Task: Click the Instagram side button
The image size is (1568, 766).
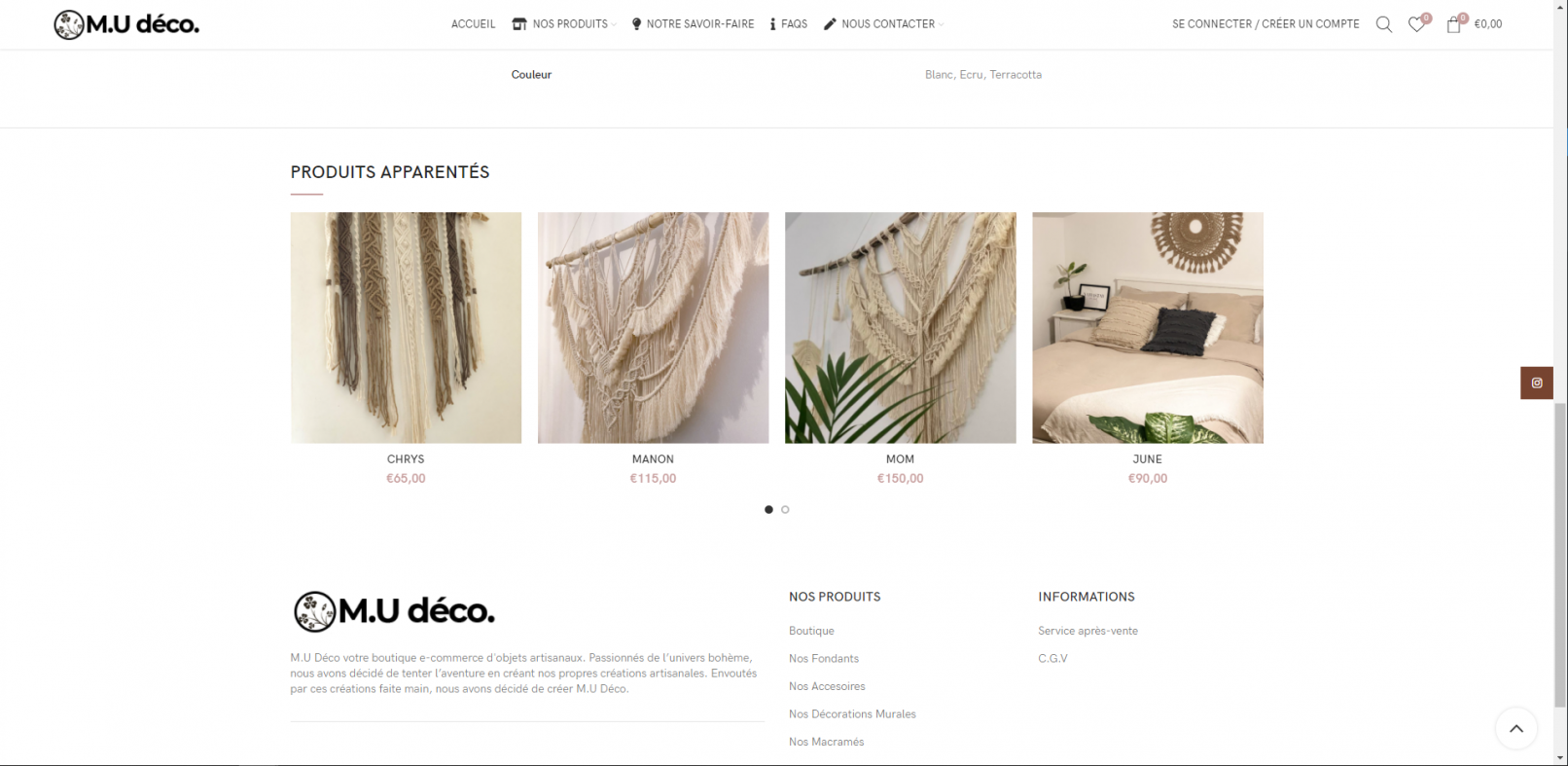Action: pyautogui.click(x=1537, y=383)
